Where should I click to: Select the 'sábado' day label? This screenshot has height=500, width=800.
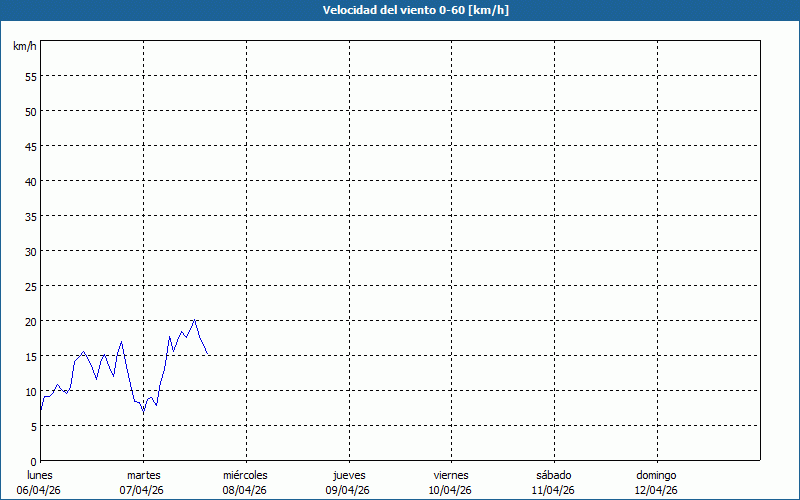[553, 475]
